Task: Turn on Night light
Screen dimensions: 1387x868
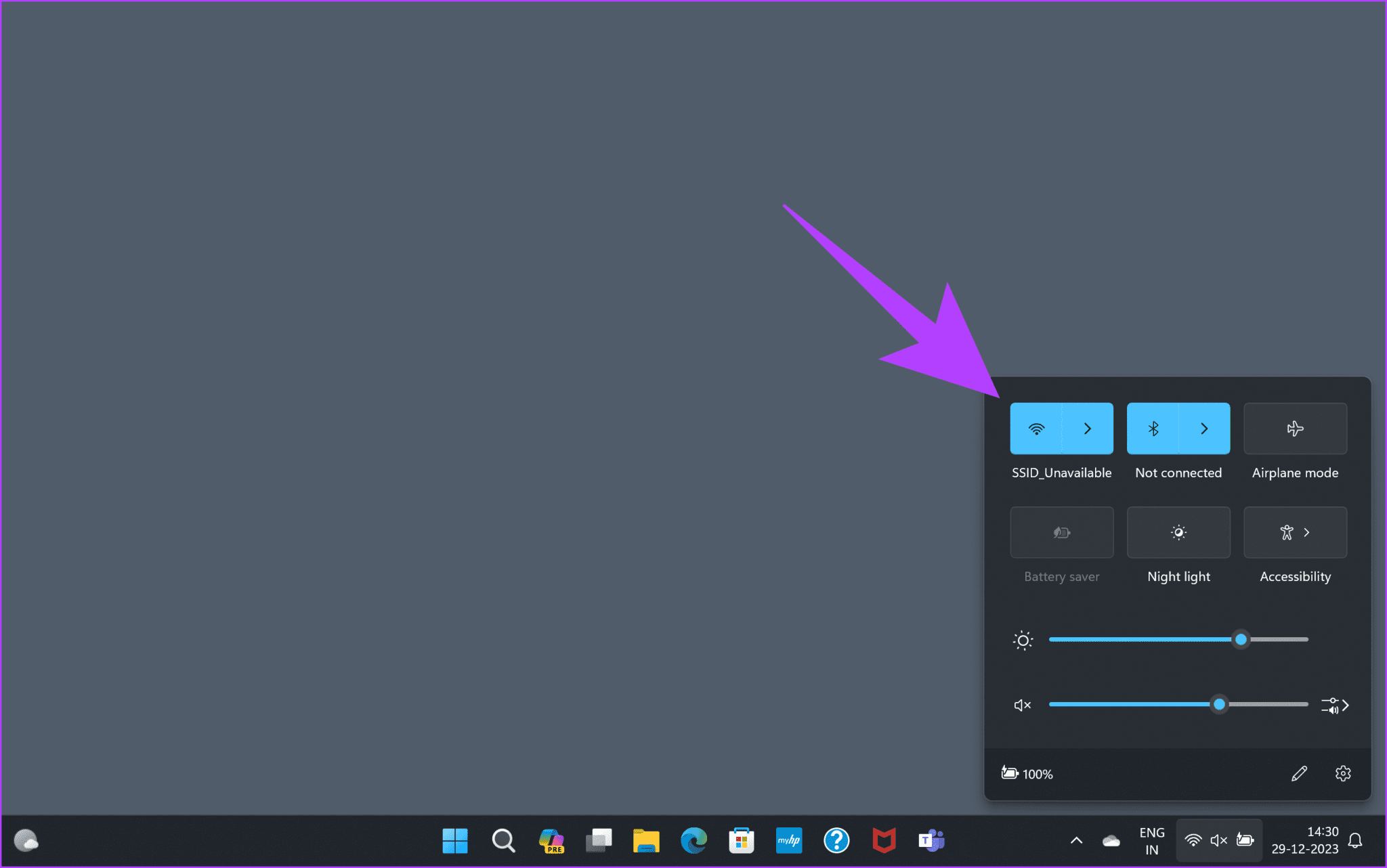Action: (x=1178, y=532)
